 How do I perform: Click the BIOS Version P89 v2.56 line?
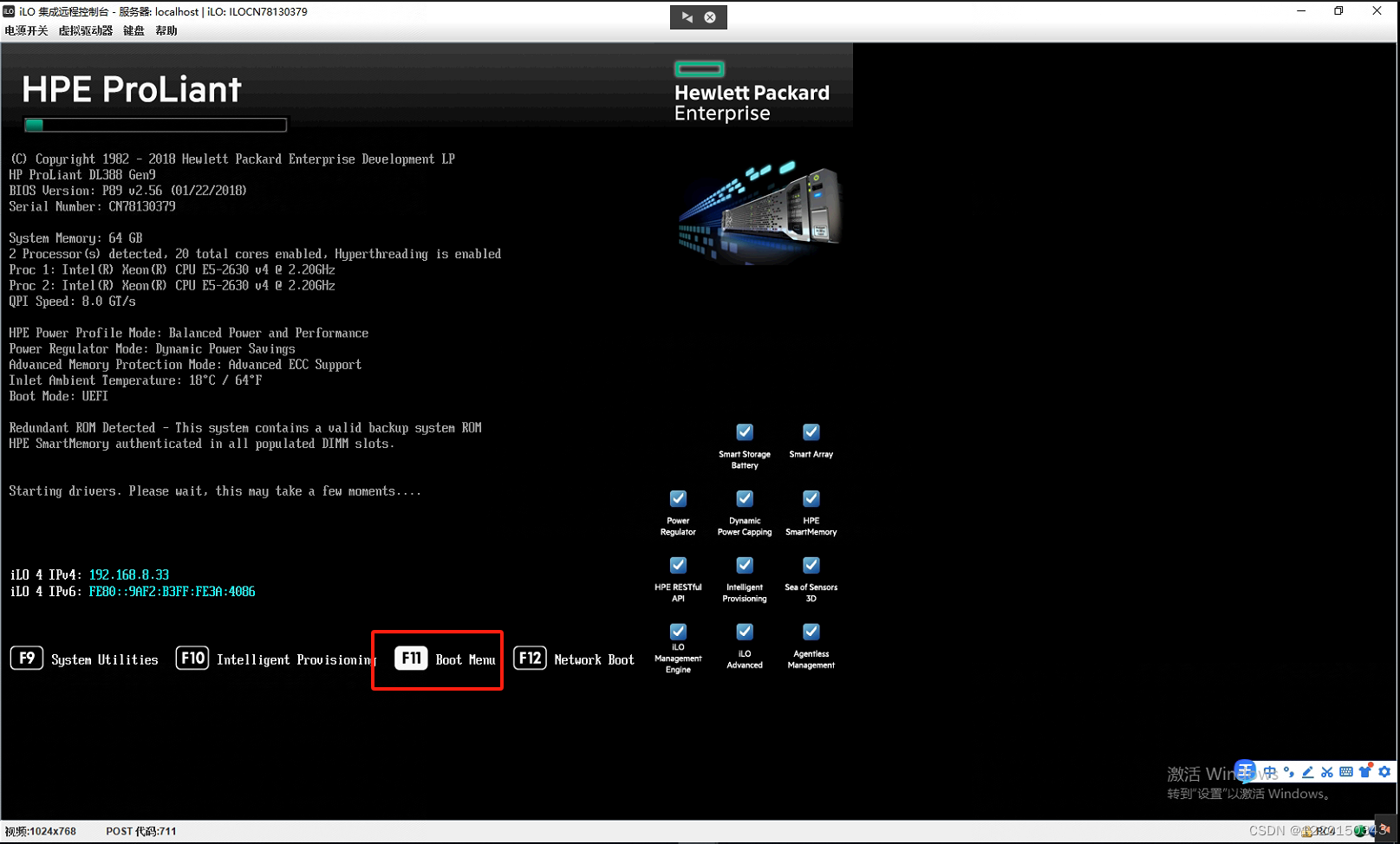pos(128,191)
